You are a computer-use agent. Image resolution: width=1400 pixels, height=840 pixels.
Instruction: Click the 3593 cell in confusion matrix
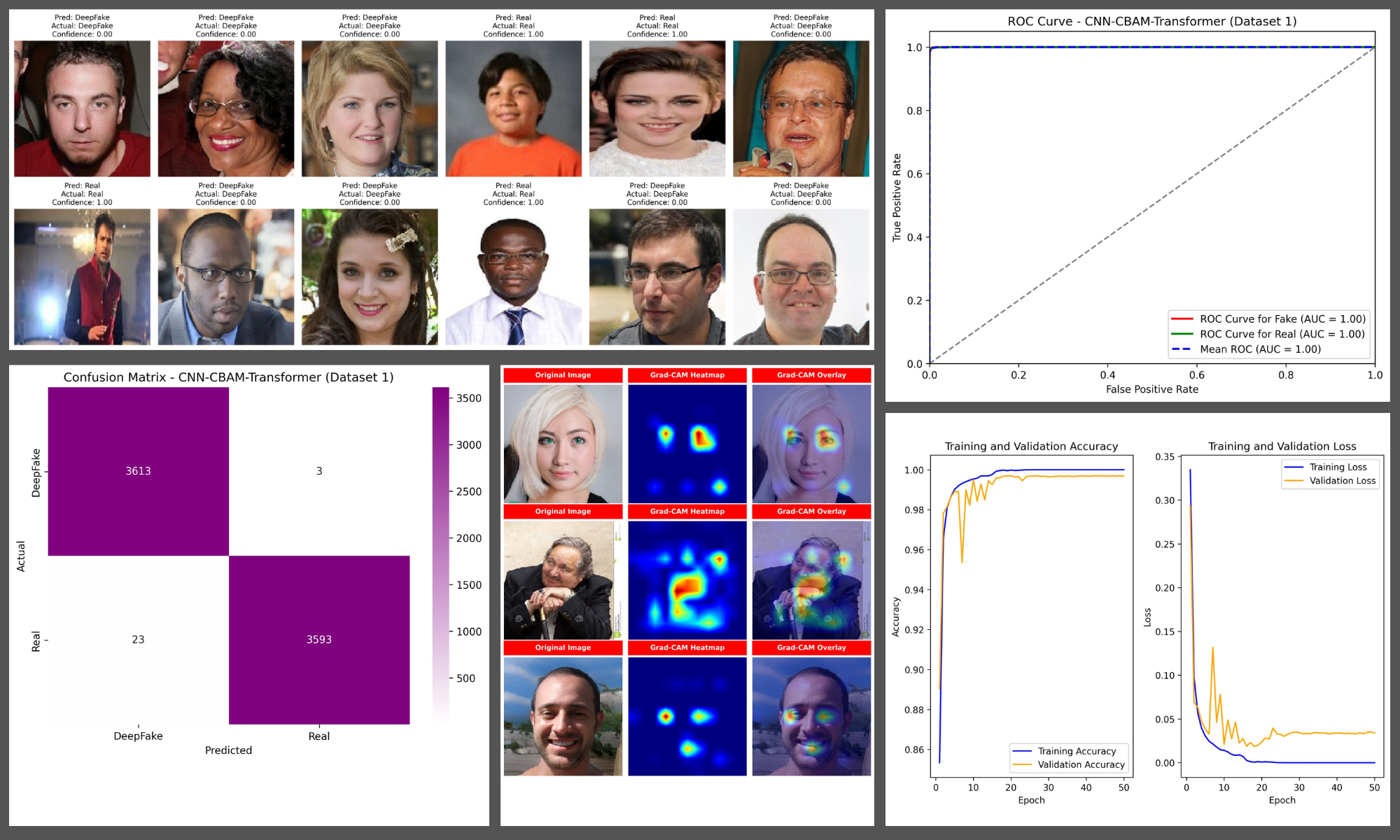[318, 639]
